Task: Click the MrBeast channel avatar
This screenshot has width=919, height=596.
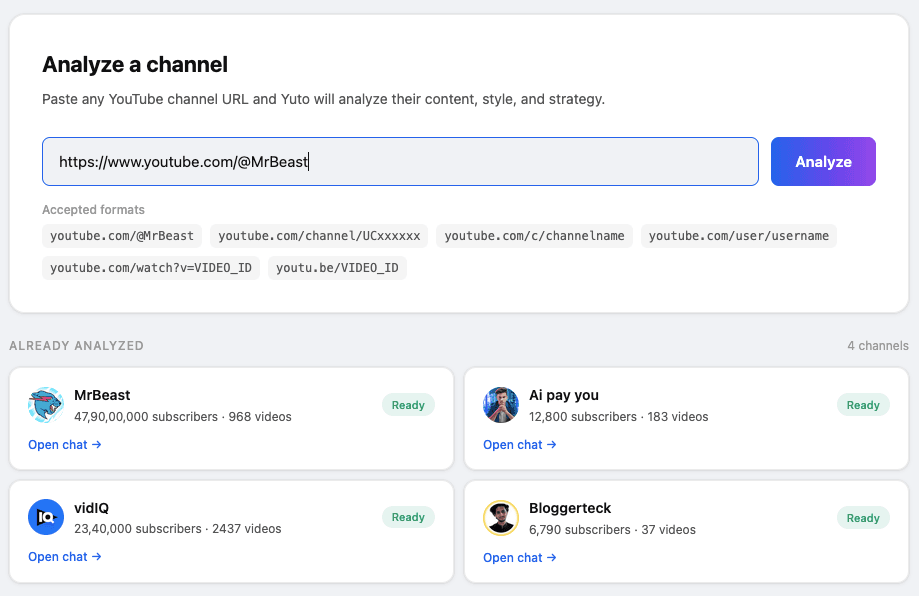Action: [x=46, y=405]
